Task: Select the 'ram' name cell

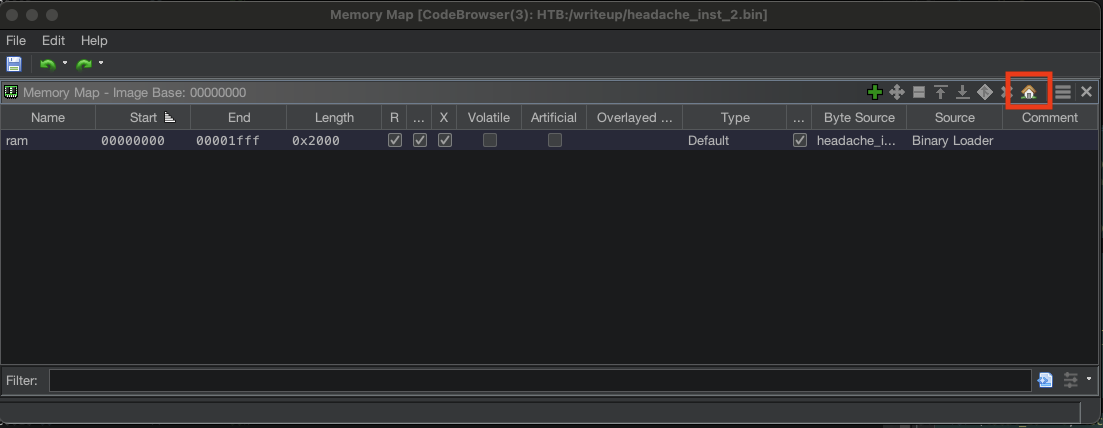Action: pos(48,140)
